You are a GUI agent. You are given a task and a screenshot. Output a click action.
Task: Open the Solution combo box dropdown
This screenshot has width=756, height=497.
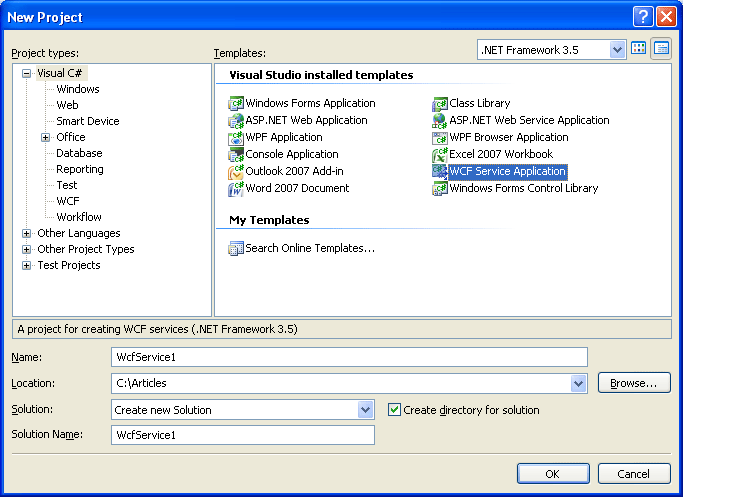[365, 410]
